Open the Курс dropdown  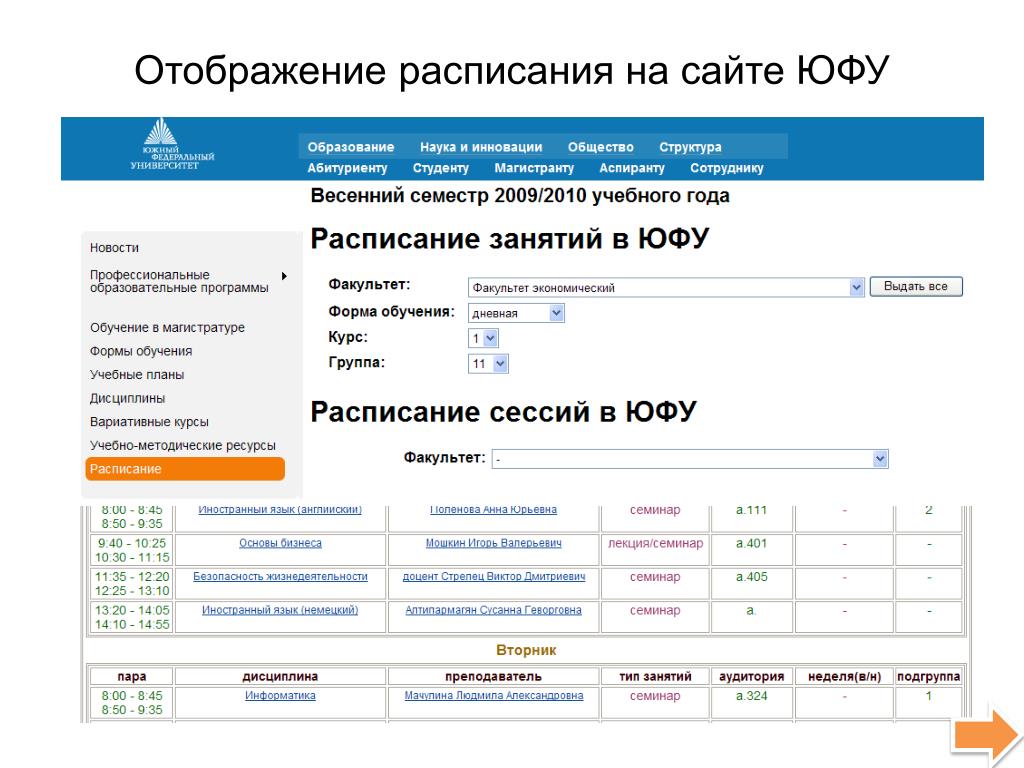483,338
